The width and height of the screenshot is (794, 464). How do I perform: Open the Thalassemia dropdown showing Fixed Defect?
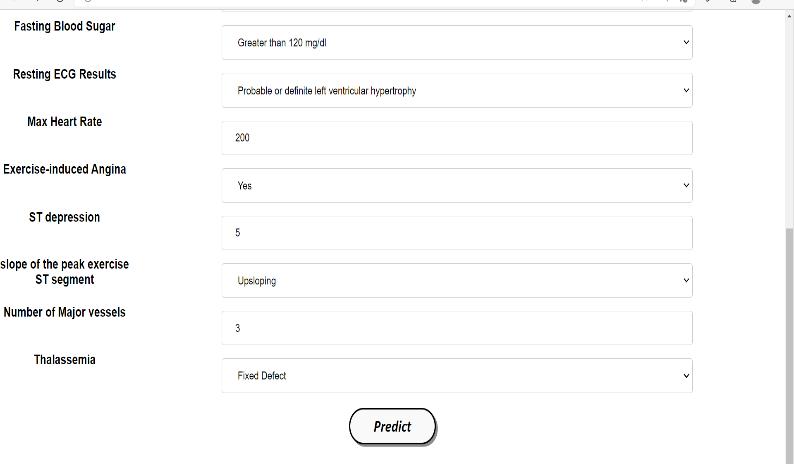click(x=456, y=376)
